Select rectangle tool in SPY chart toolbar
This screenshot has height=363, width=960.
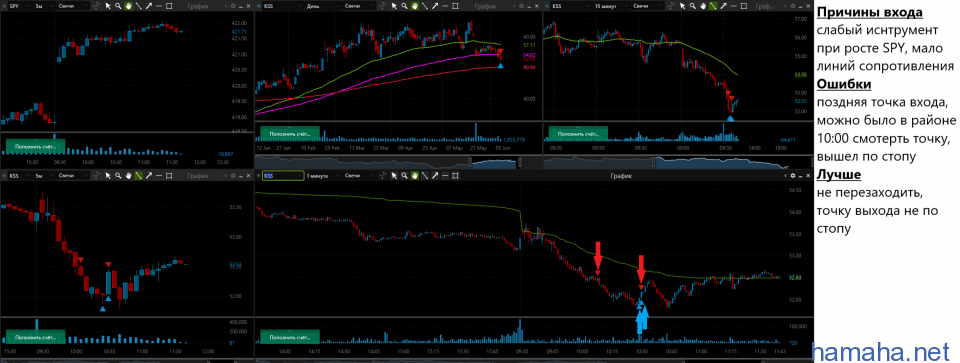(169, 6)
